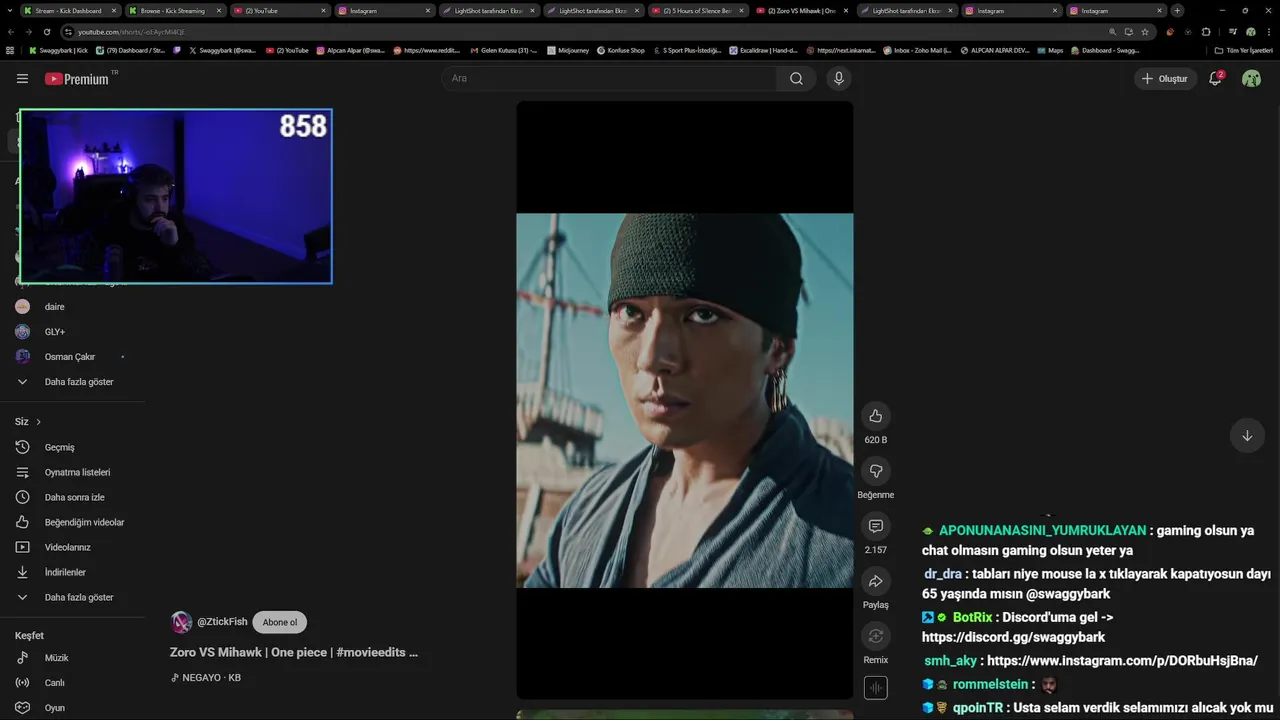Switch to 5 Hours of Silence tab
The image size is (1280, 720).
[x=695, y=10]
